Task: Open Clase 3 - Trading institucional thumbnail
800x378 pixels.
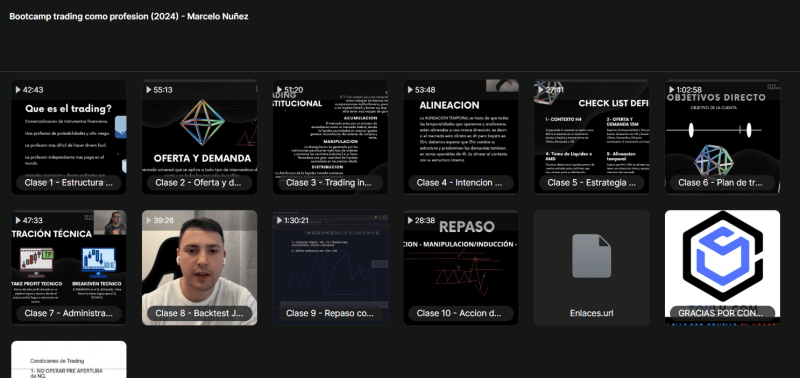Action: pyautogui.click(x=330, y=137)
